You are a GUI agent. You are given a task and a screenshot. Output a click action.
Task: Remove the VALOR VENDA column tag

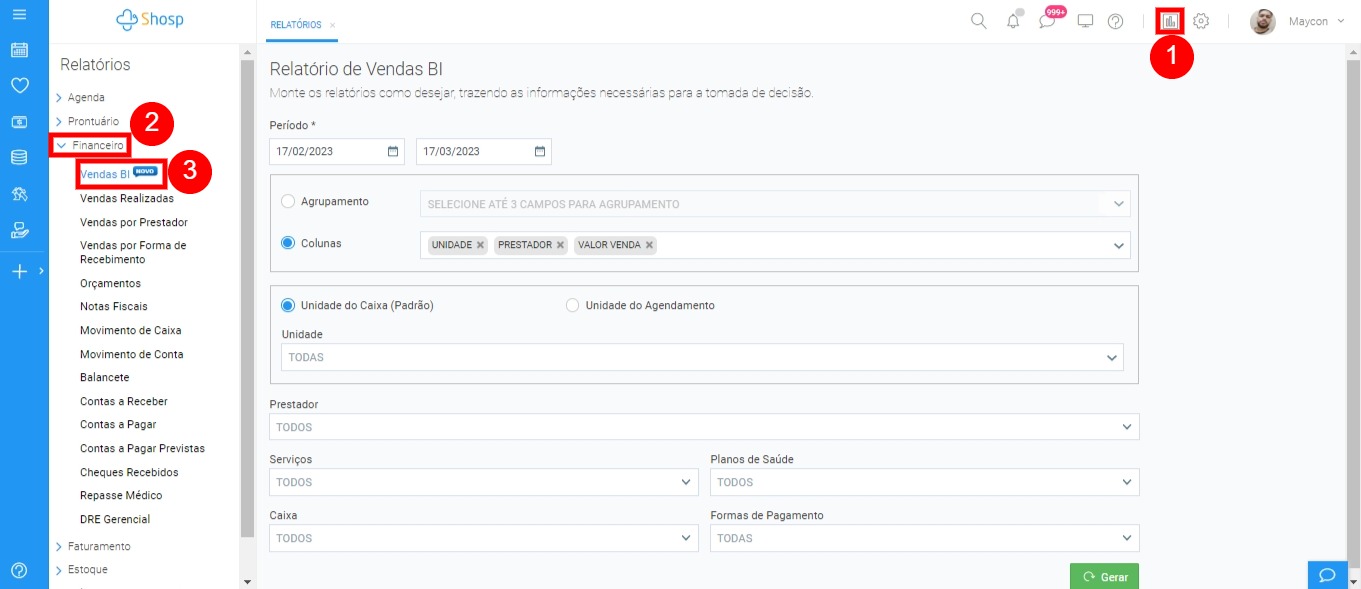click(x=649, y=245)
